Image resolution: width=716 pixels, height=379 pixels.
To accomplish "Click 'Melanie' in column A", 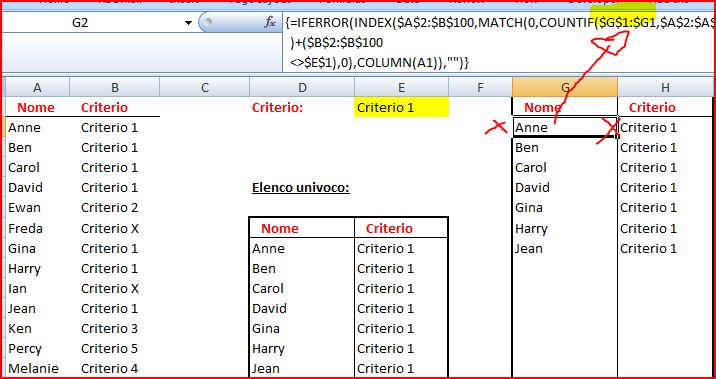I will click(33, 368).
